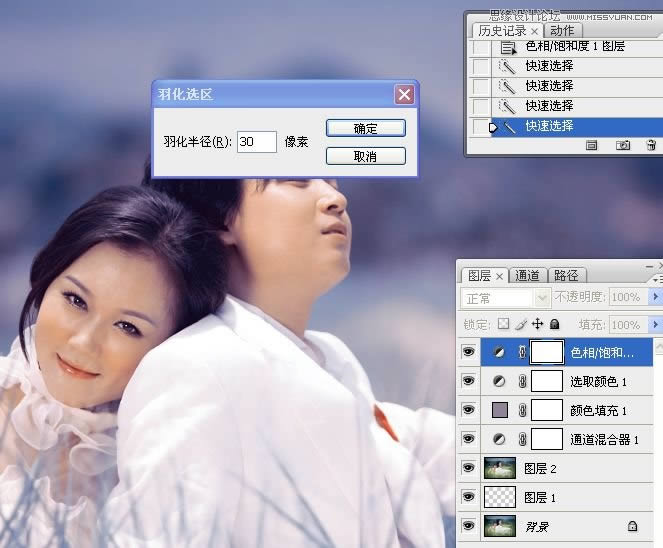The height and width of the screenshot is (548, 663).
Task: Expand the 不透明度 opacity arrow
Action: coord(655,298)
